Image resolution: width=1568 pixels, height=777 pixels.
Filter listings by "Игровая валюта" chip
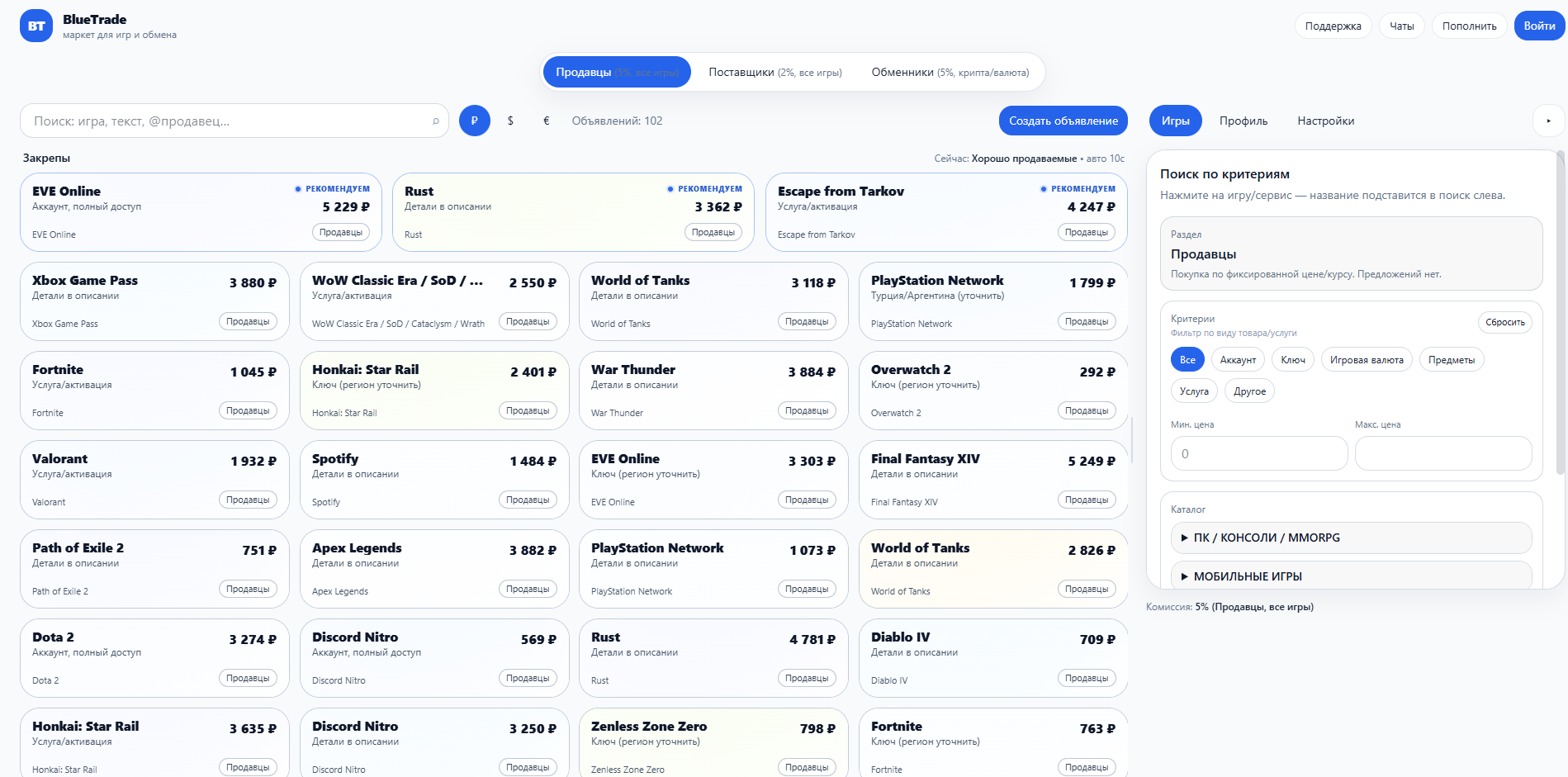pyautogui.click(x=1367, y=360)
